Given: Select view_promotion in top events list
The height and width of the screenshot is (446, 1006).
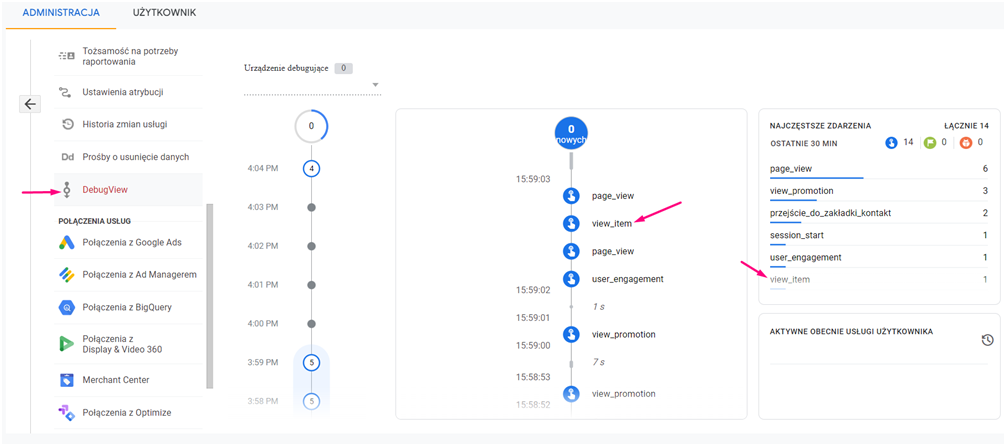Looking at the screenshot, I should point(878,191).
